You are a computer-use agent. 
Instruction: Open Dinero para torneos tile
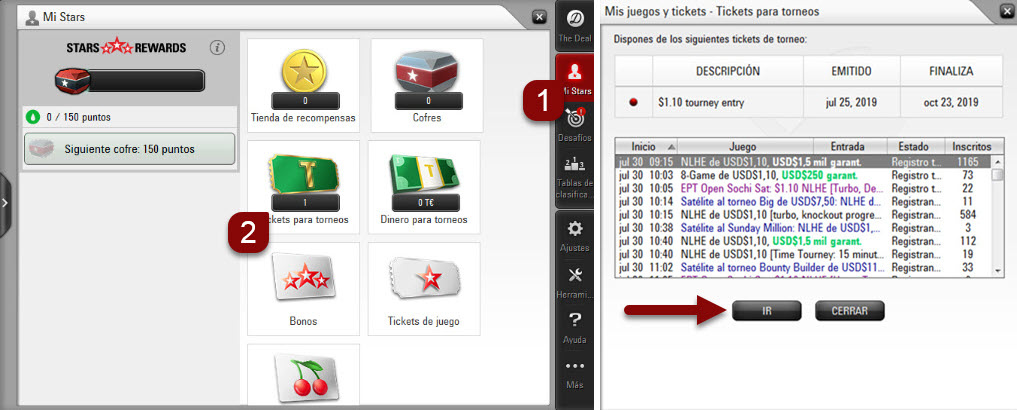click(x=424, y=187)
